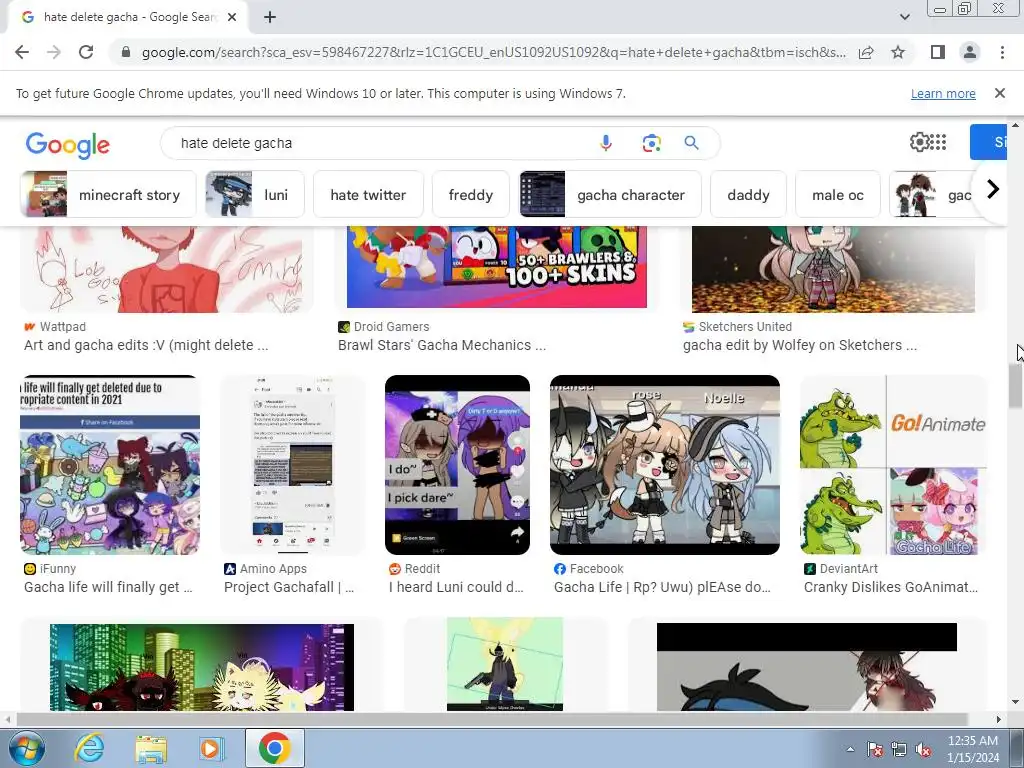Screen dimensions: 1024x768
Task: Search by image with Lens icon
Action: 651,143
